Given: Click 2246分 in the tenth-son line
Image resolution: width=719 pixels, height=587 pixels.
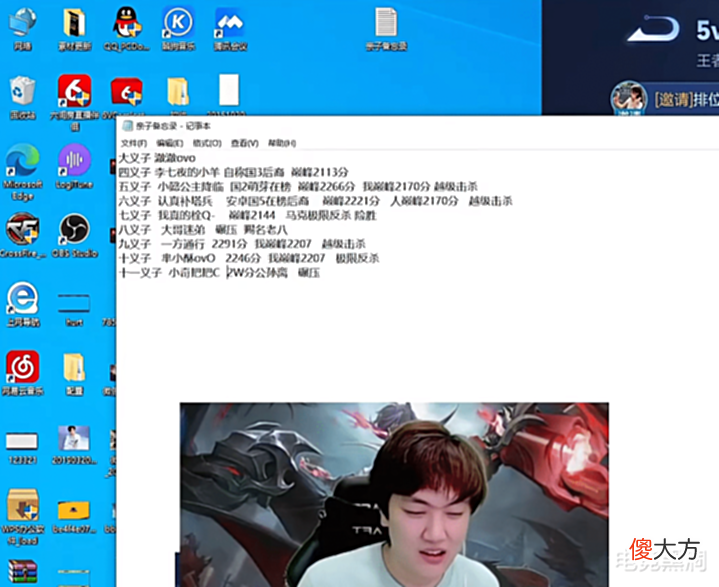Looking at the screenshot, I should [243, 258].
